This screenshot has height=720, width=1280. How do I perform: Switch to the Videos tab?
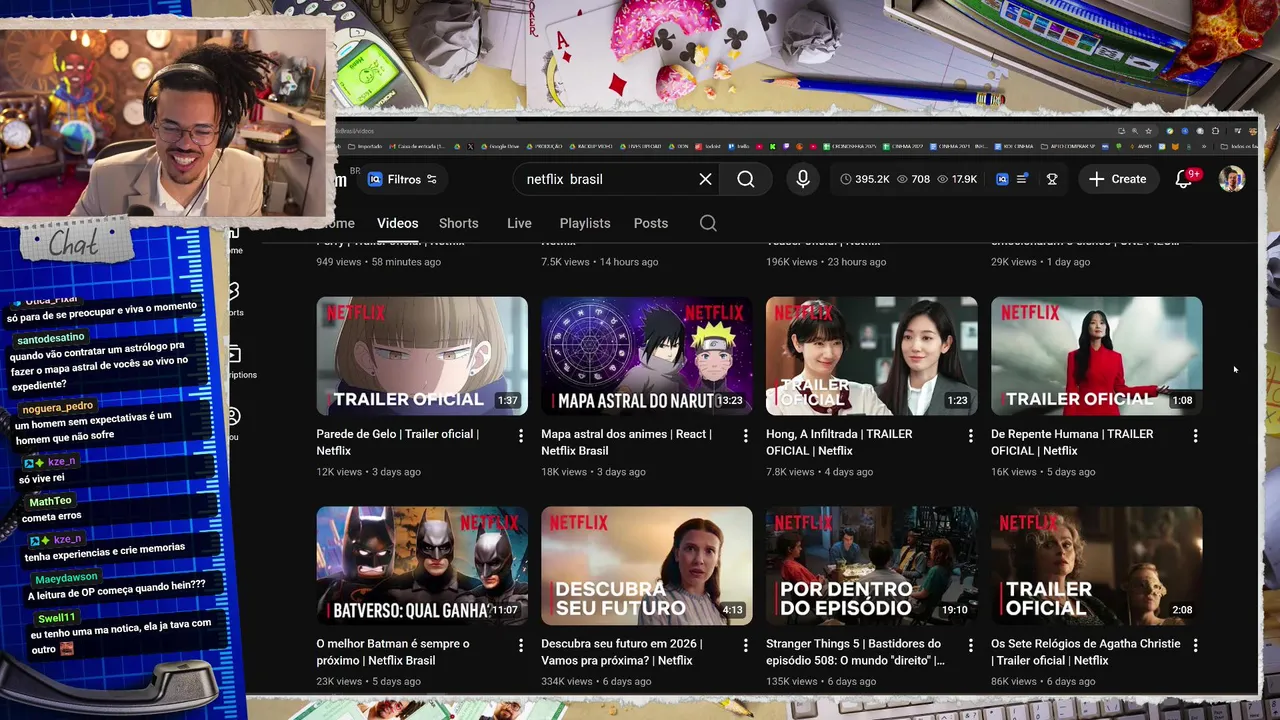pyautogui.click(x=397, y=223)
